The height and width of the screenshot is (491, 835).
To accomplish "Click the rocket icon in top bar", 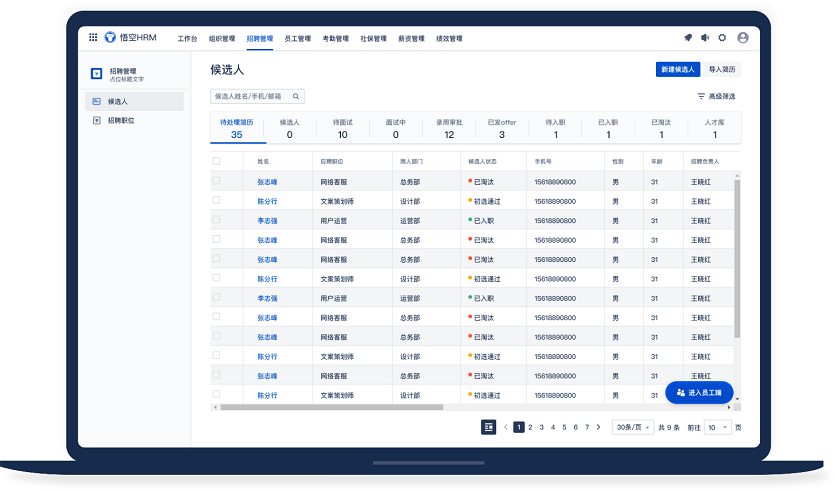I will (688, 38).
